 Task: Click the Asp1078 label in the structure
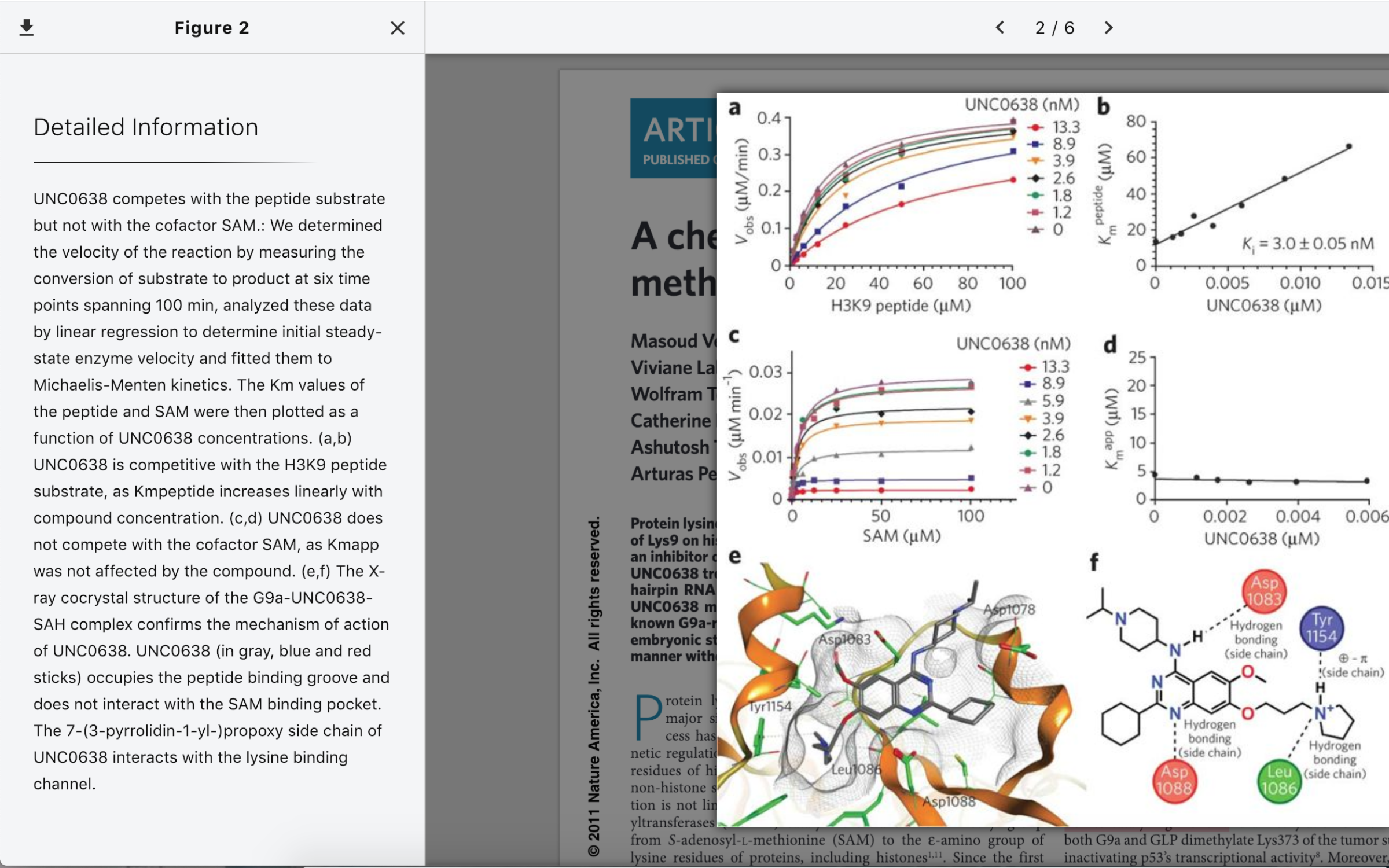point(1009,609)
